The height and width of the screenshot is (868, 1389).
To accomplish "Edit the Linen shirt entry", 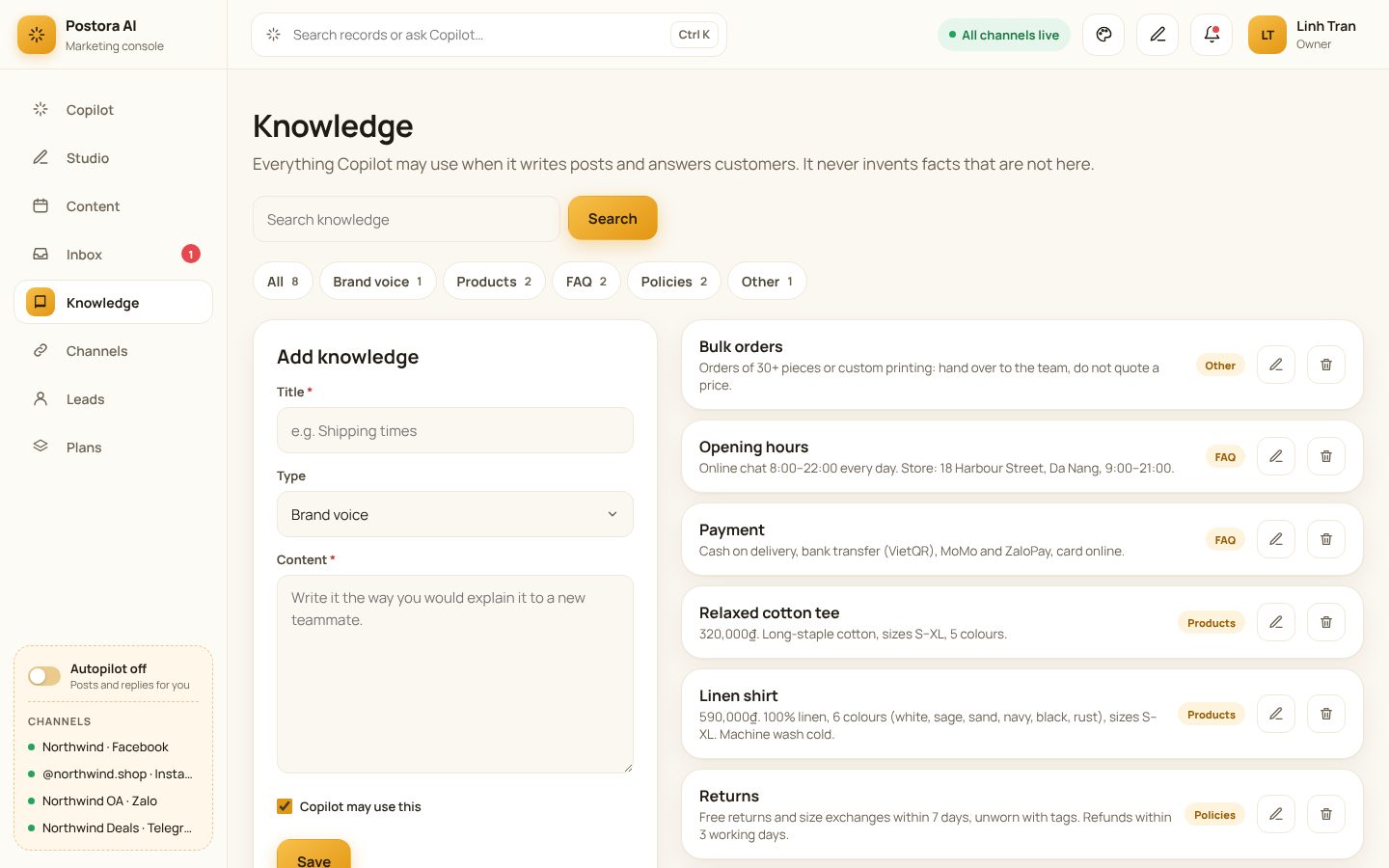I will [1275, 714].
